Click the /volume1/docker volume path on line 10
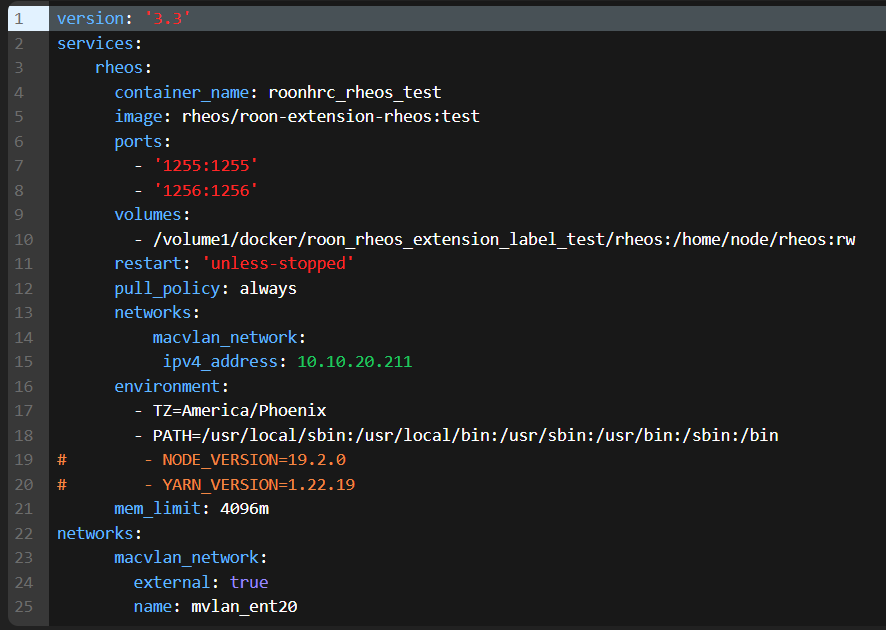 point(504,240)
